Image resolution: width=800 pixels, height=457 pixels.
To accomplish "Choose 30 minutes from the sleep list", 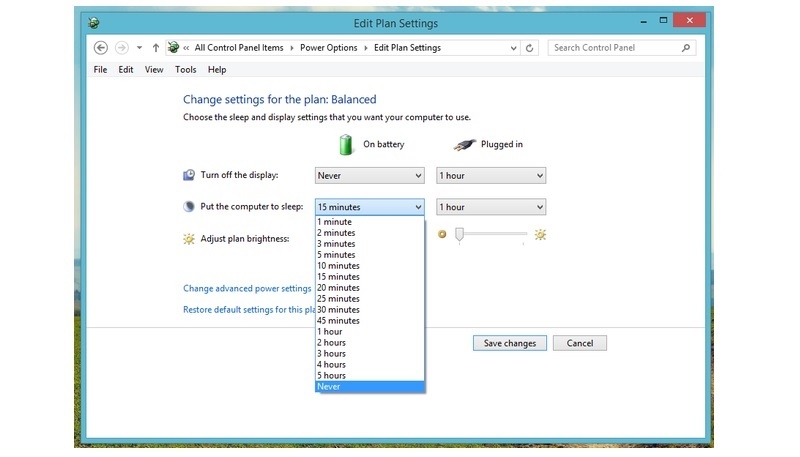I will pos(339,310).
